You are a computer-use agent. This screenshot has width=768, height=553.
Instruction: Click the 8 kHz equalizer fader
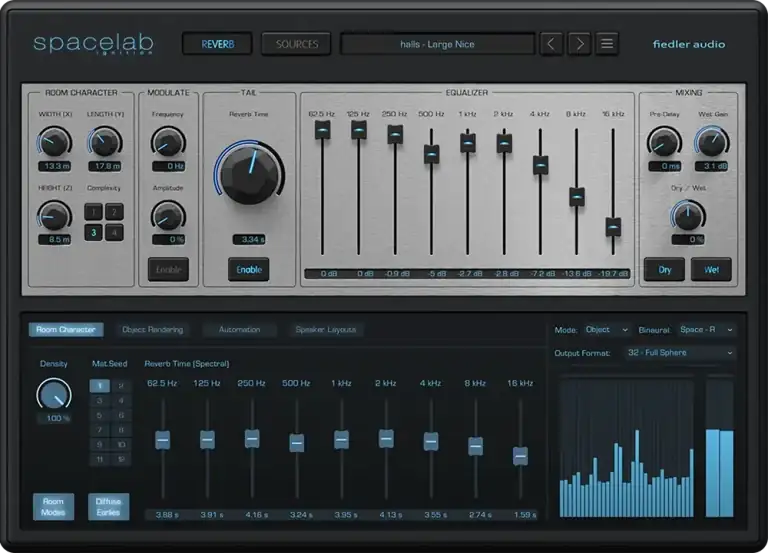pyautogui.click(x=577, y=196)
